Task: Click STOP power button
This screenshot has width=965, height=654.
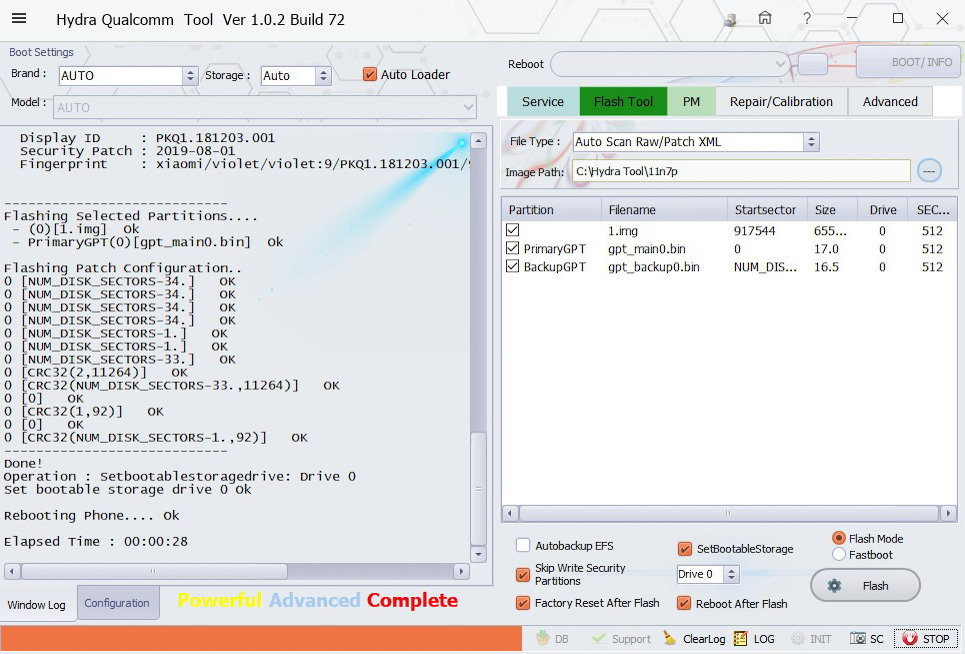Action: click(x=926, y=639)
